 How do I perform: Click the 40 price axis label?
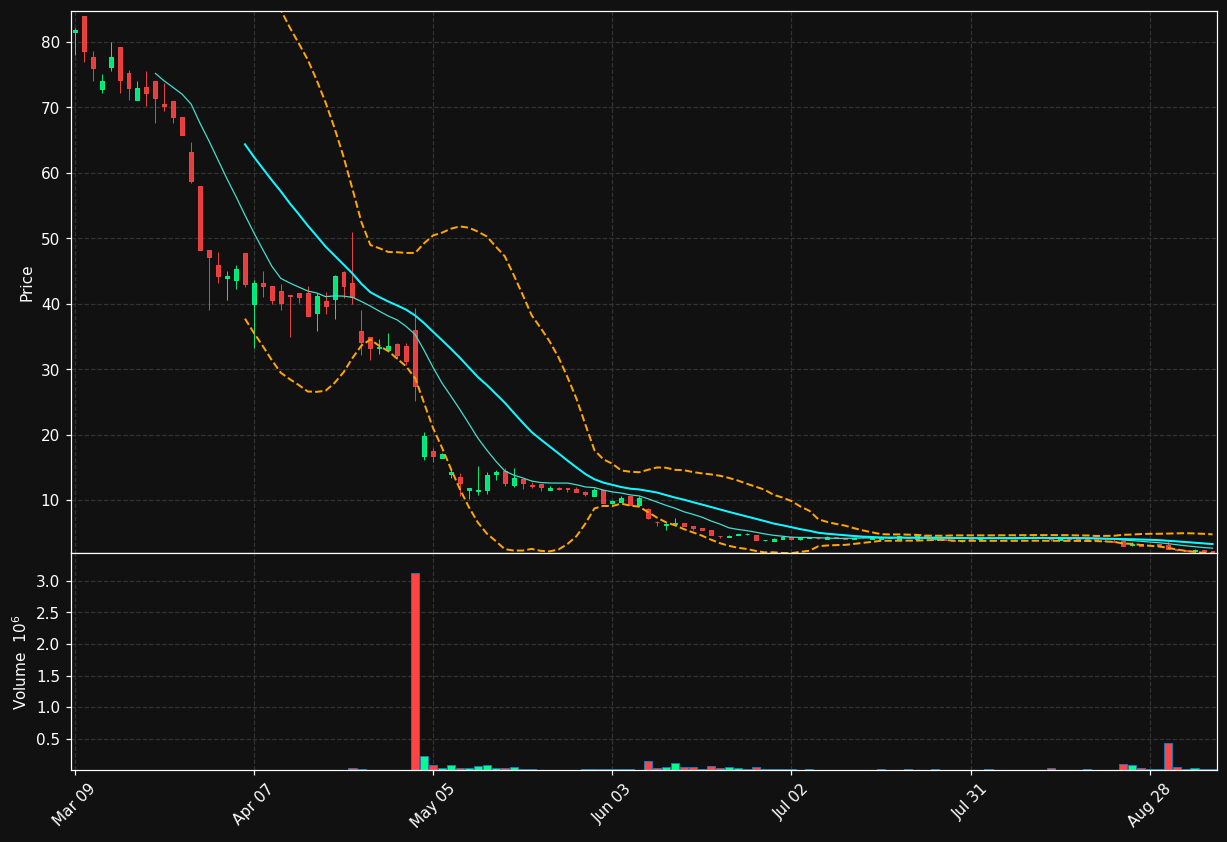point(52,304)
